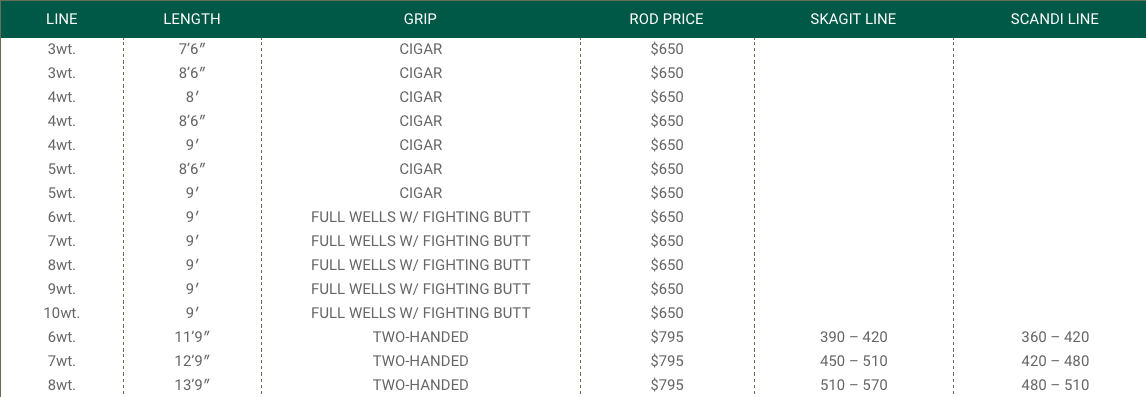Click the 7'6" length cell
This screenshot has height=397, width=1146.
[192, 49]
